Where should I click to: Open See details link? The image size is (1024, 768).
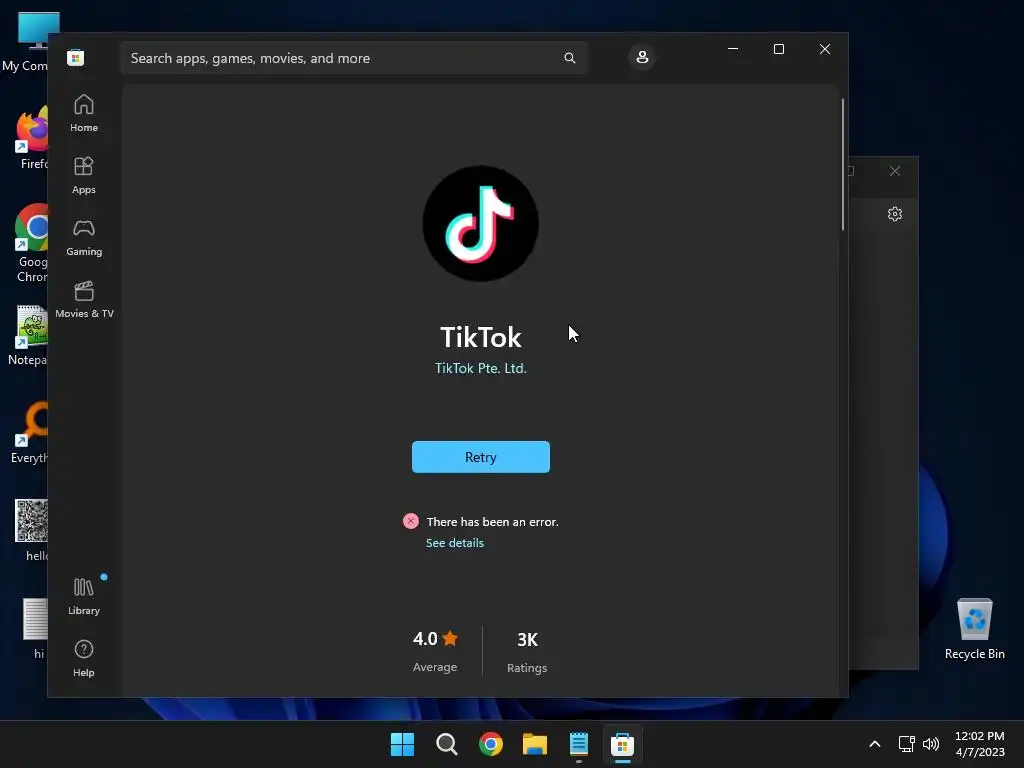455,543
